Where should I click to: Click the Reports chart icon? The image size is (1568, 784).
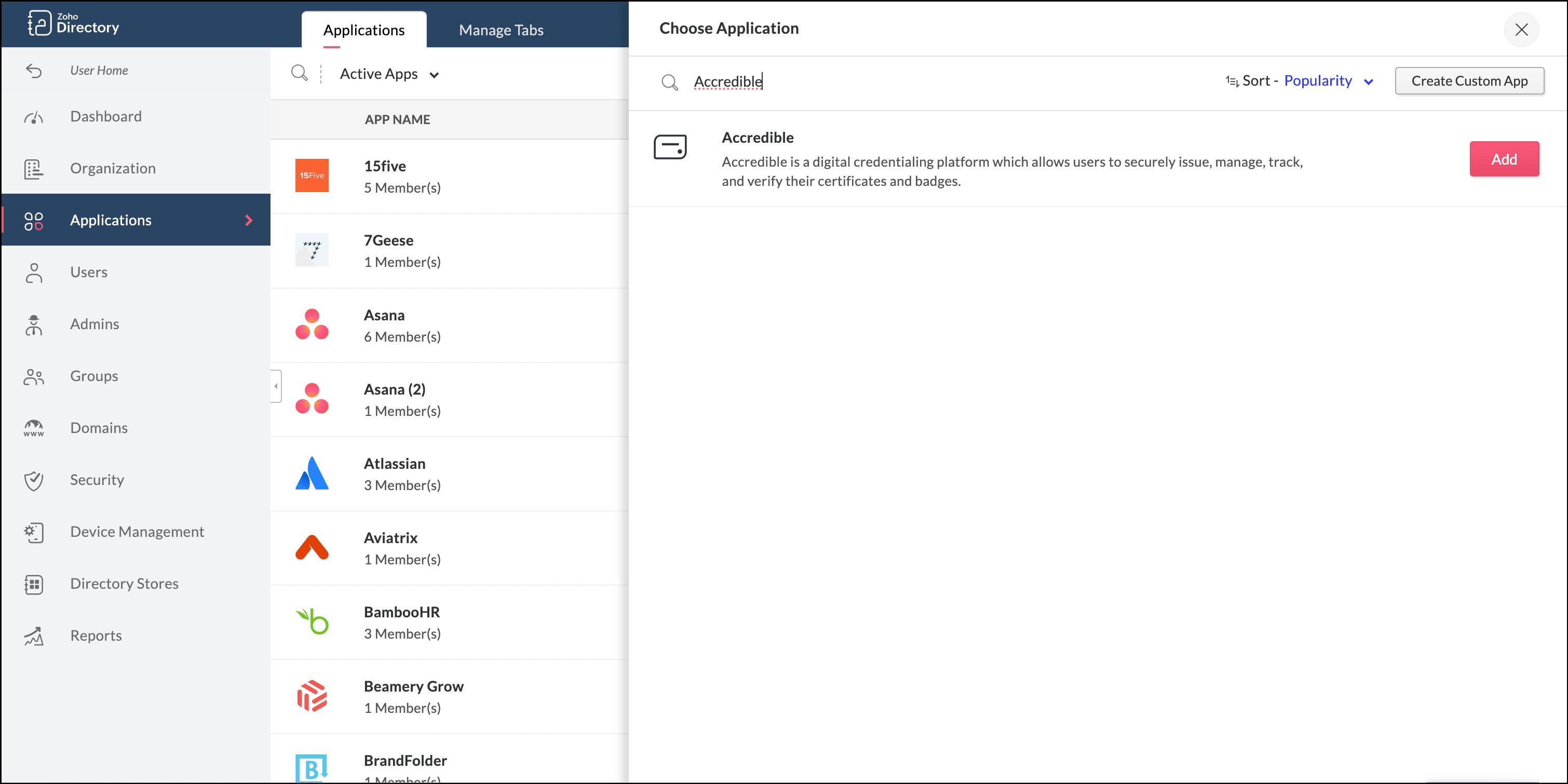pos(33,636)
